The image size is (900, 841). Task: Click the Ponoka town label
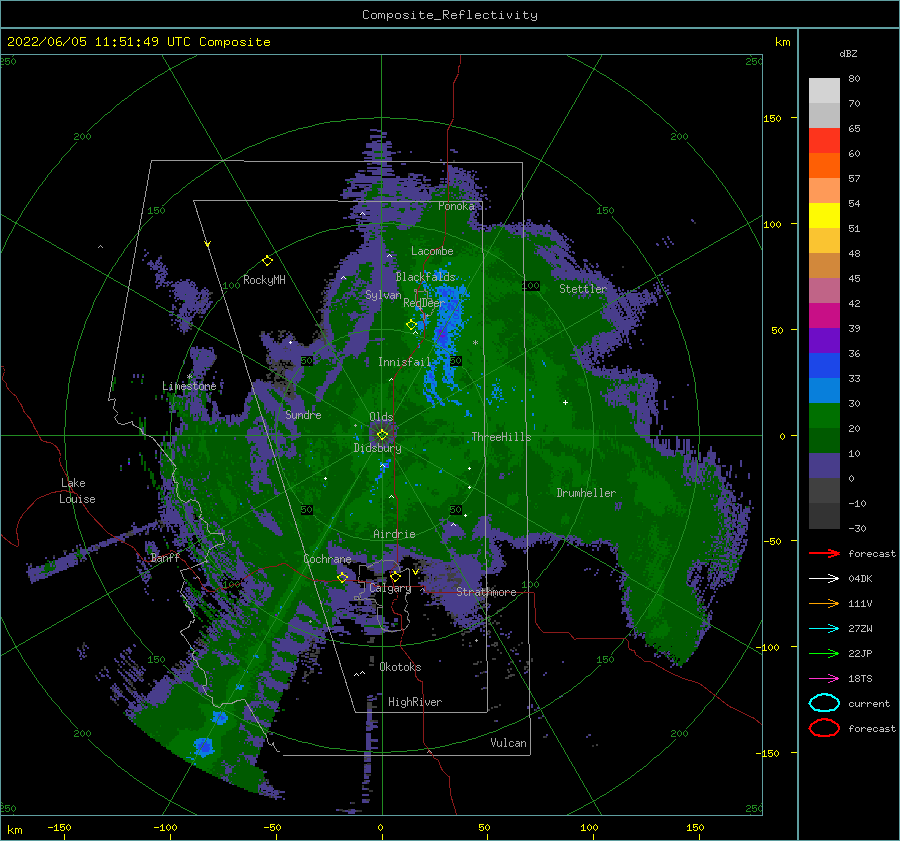pos(456,206)
